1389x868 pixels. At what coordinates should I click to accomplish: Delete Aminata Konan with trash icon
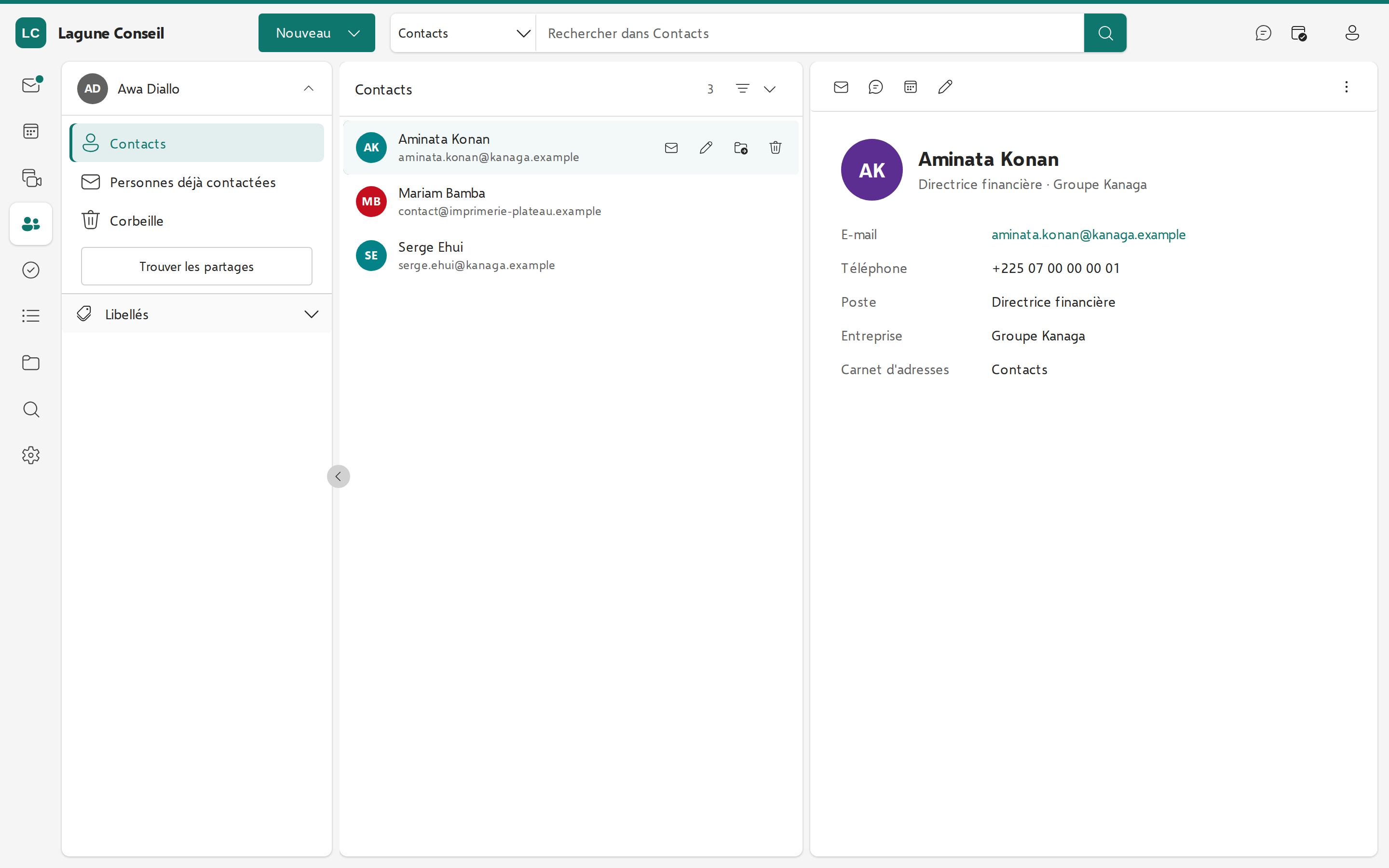pos(776,148)
